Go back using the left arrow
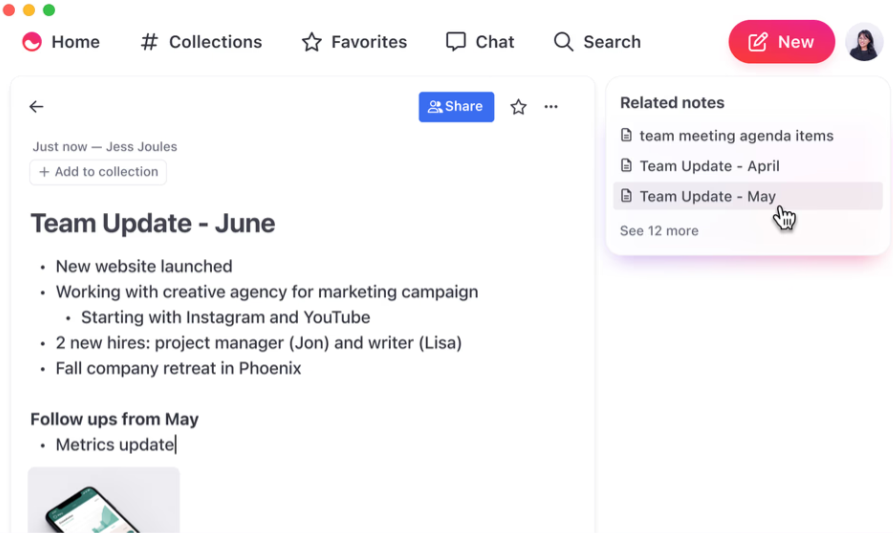 coord(36,106)
